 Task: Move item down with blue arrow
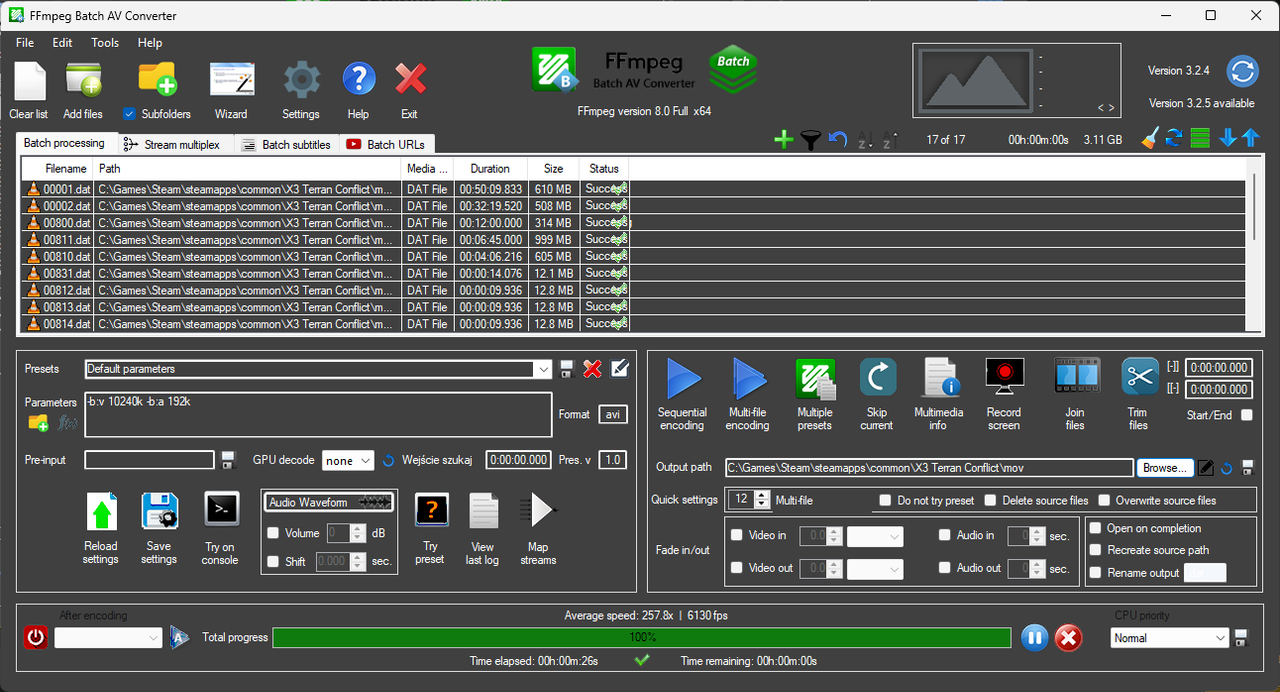(1228, 138)
